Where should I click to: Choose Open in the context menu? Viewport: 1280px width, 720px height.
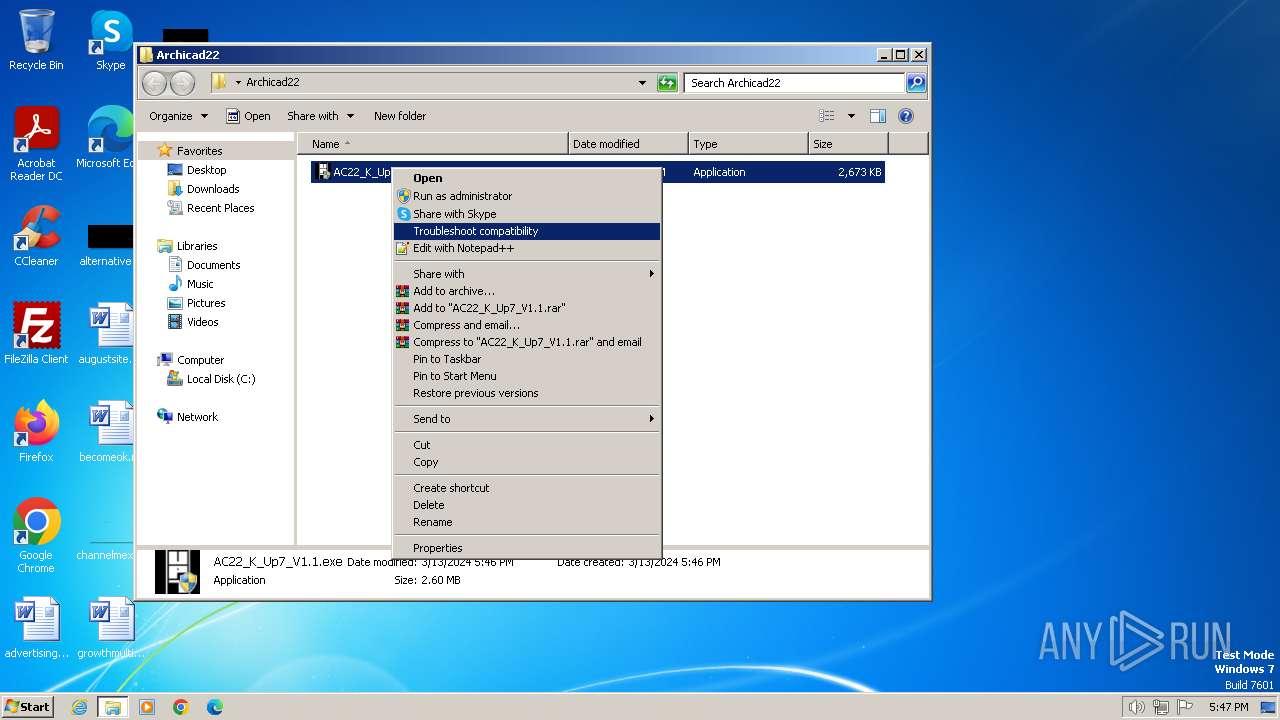coord(526,179)
